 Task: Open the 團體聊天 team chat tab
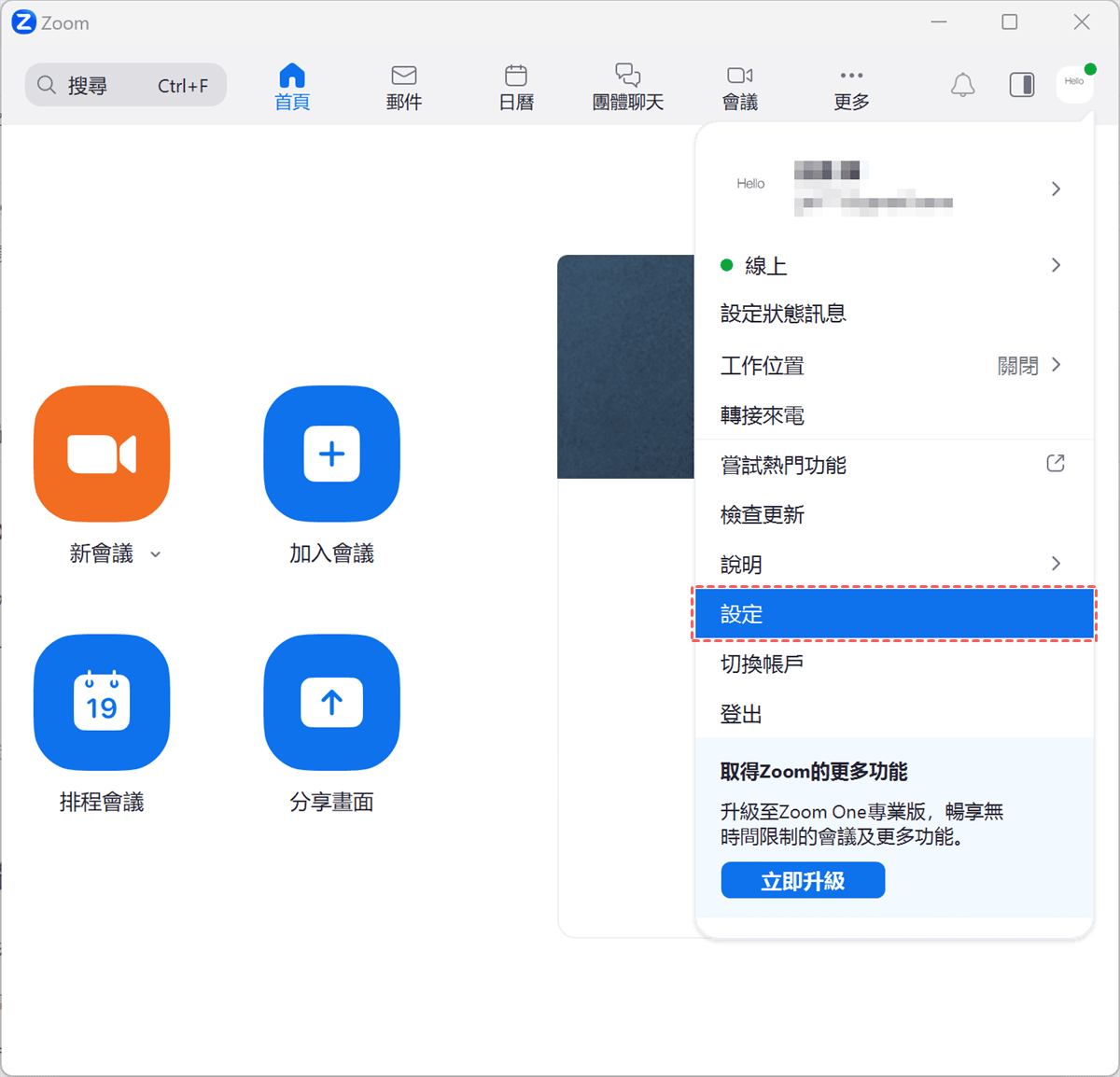point(627,88)
